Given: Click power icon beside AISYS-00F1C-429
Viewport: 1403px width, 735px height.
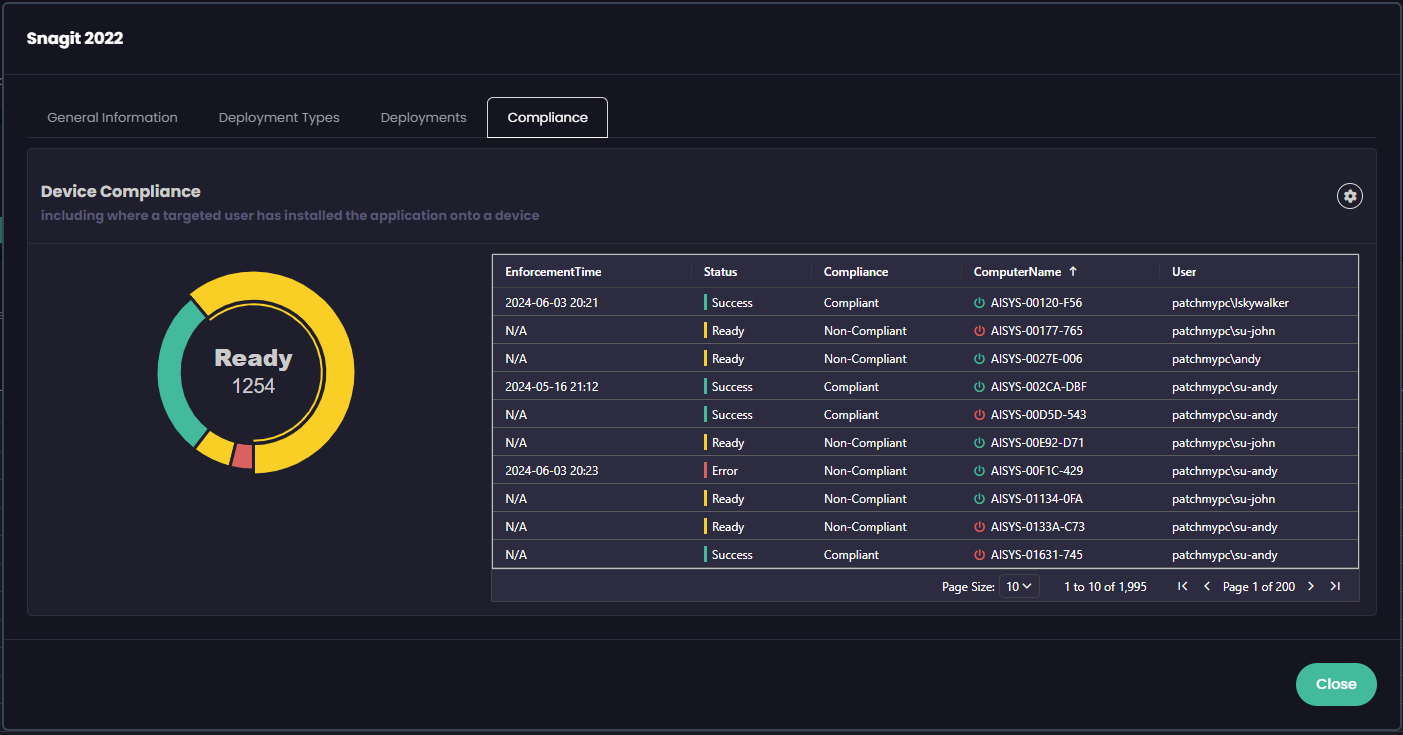Looking at the screenshot, I should [x=979, y=471].
